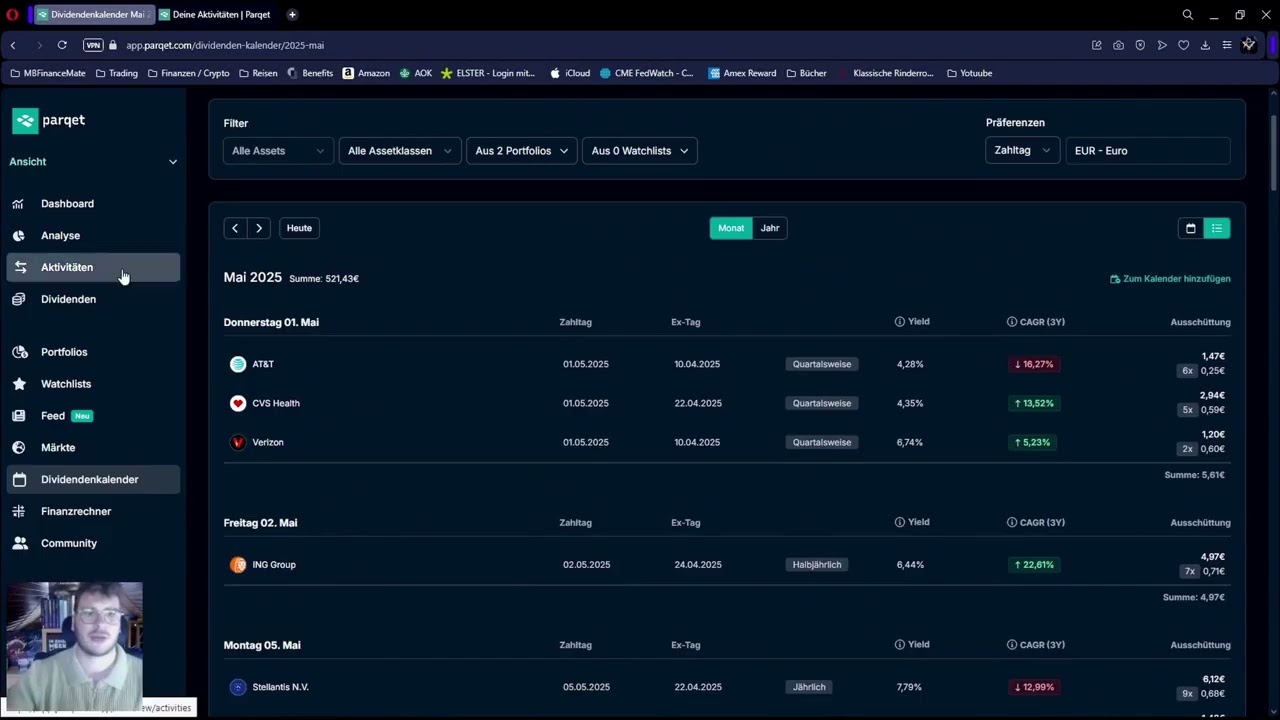Open the Zahltag preference dropdown
Screen dimensions: 1280x720
1023,151
